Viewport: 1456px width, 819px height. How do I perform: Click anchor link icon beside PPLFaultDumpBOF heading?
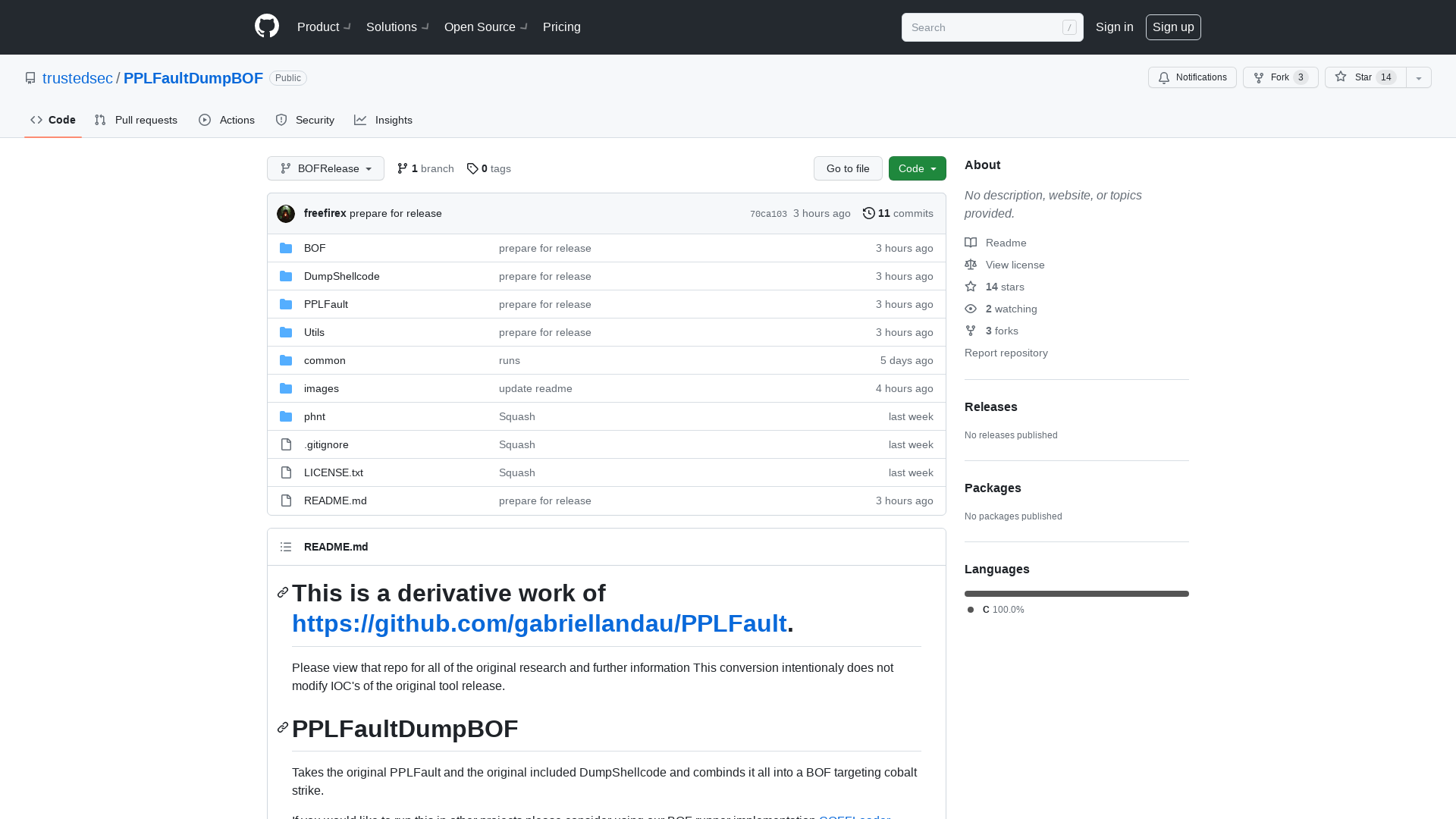(x=283, y=728)
